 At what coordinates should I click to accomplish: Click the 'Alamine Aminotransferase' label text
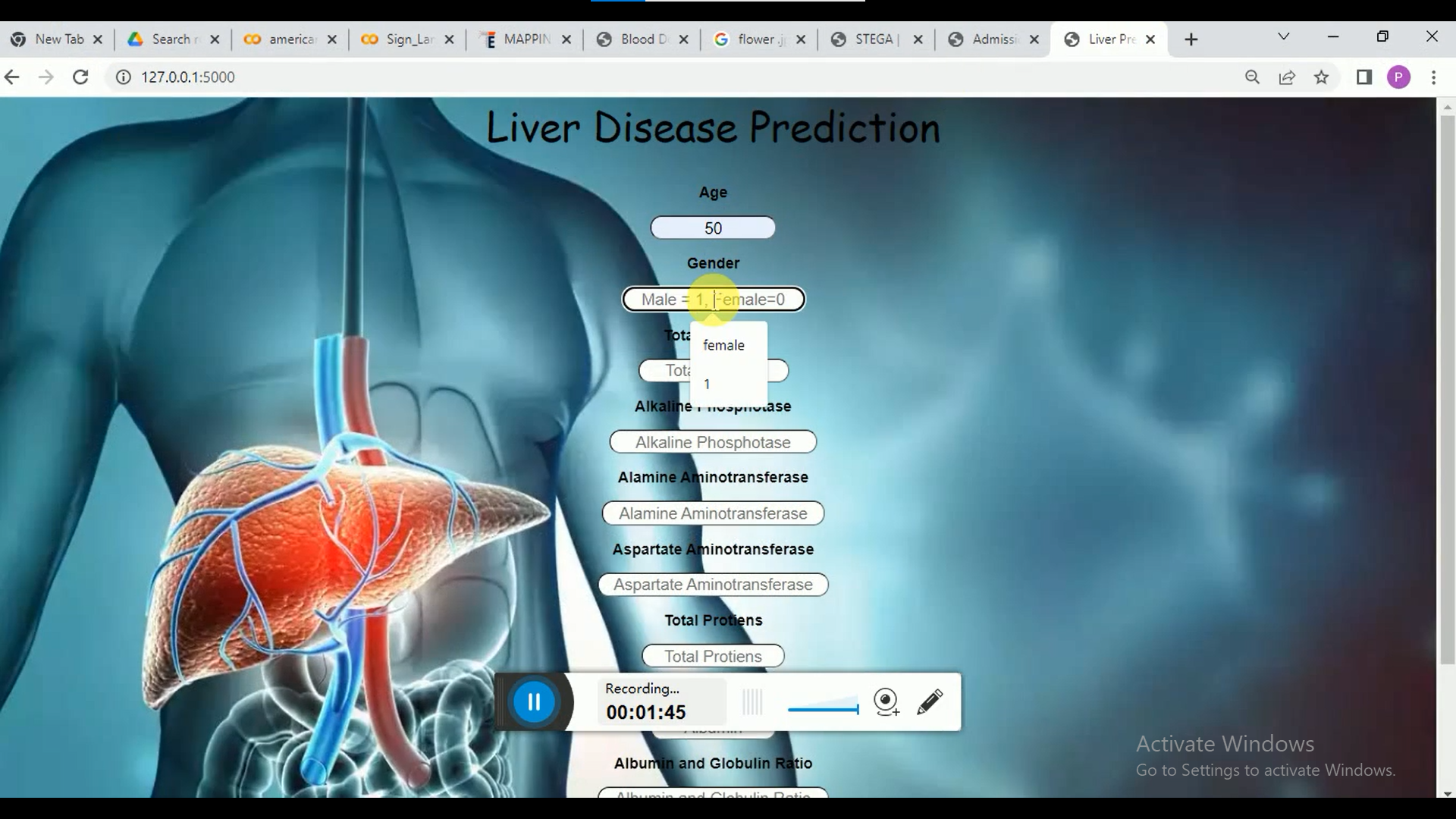tap(713, 478)
